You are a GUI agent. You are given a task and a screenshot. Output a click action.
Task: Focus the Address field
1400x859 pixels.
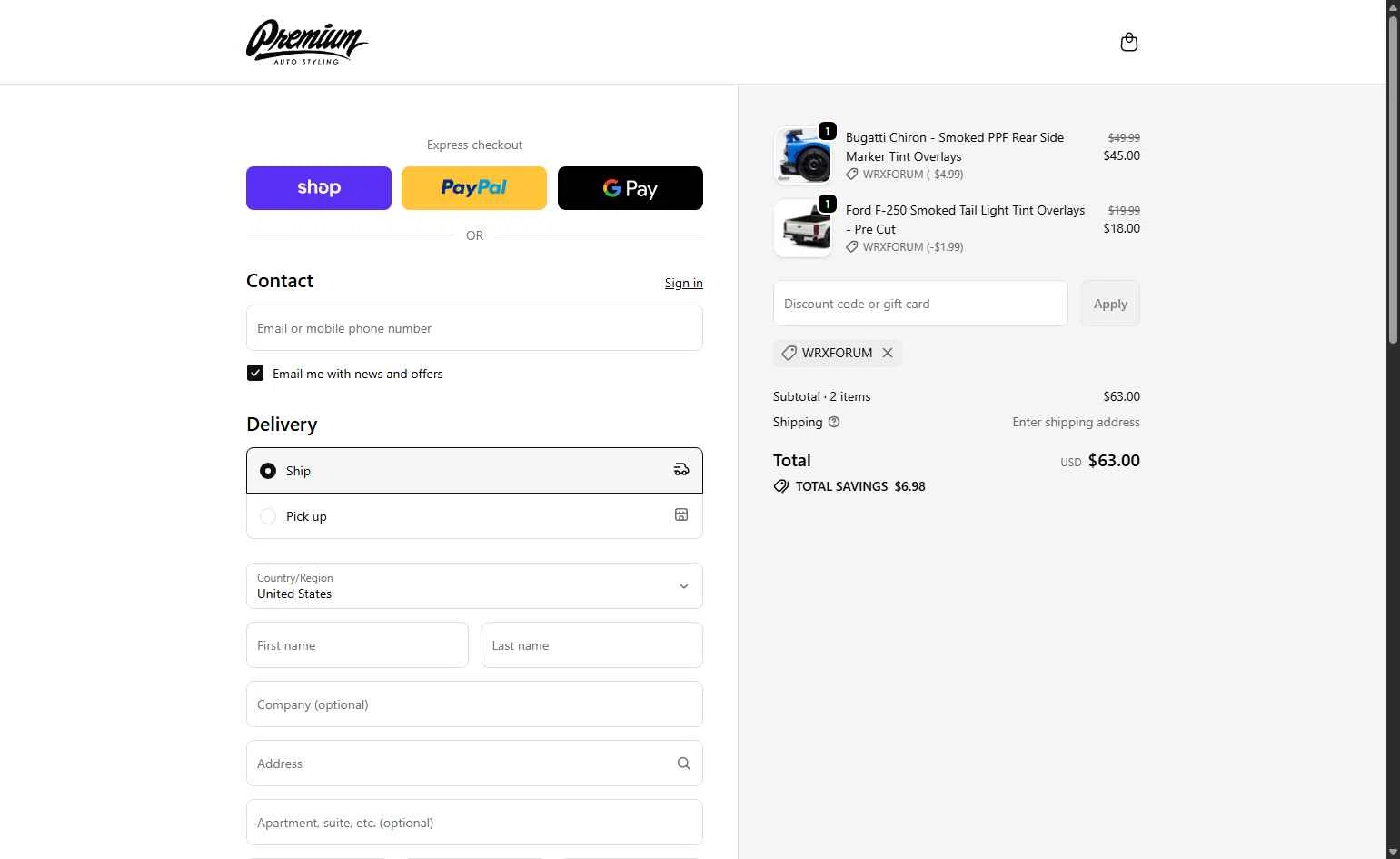coord(474,764)
